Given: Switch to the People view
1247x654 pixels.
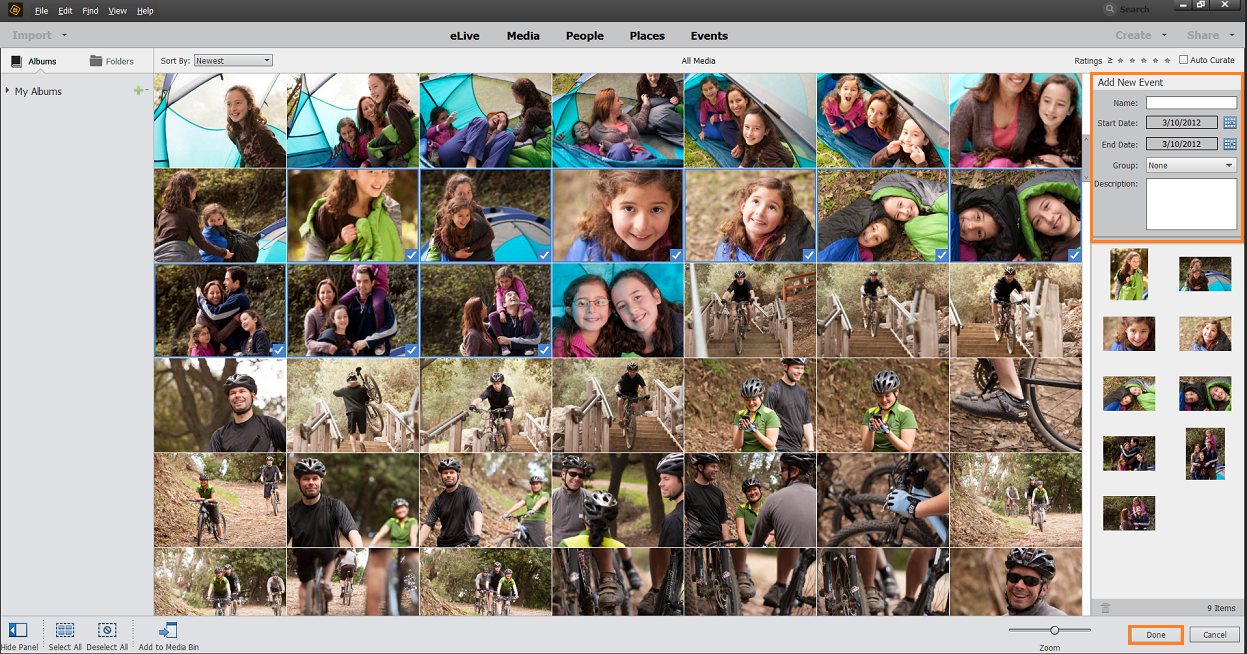Looking at the screenshot, I should pyautogui.click(x=584, y=36).
